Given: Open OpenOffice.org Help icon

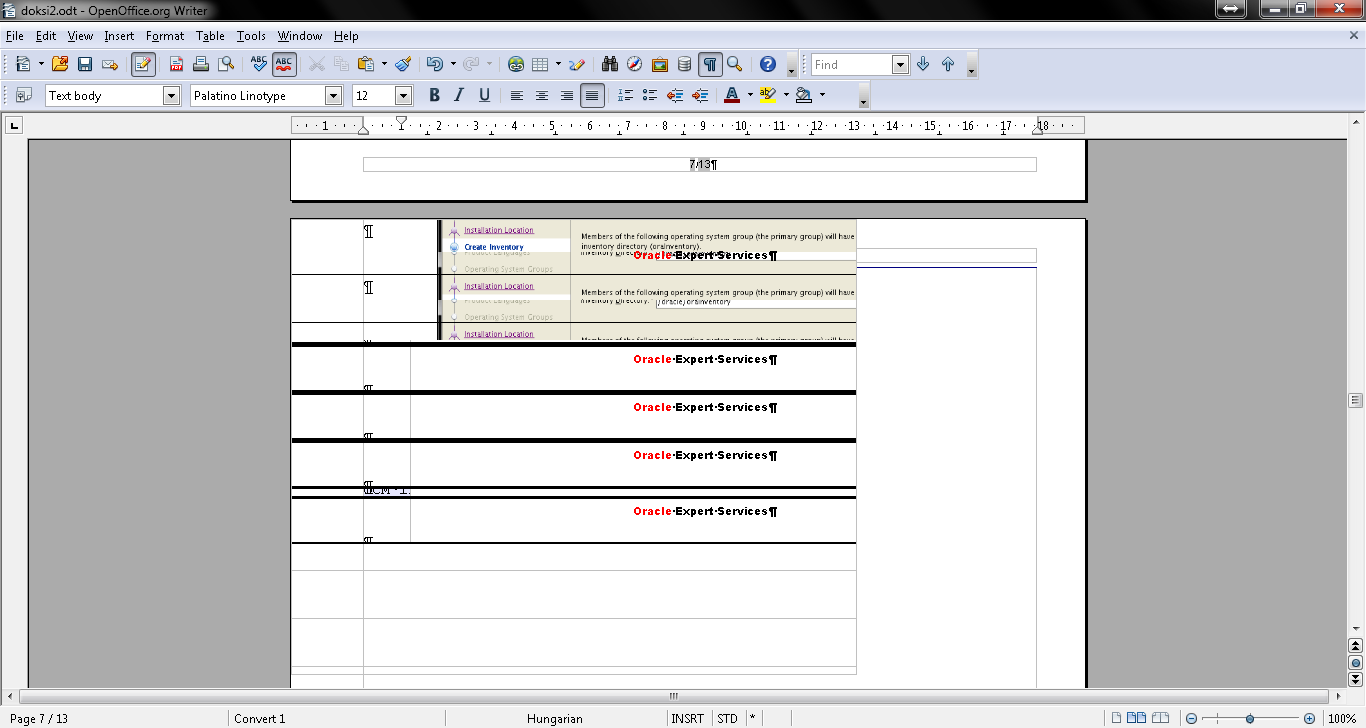Looking at the screenshot, I should (768, 64).
